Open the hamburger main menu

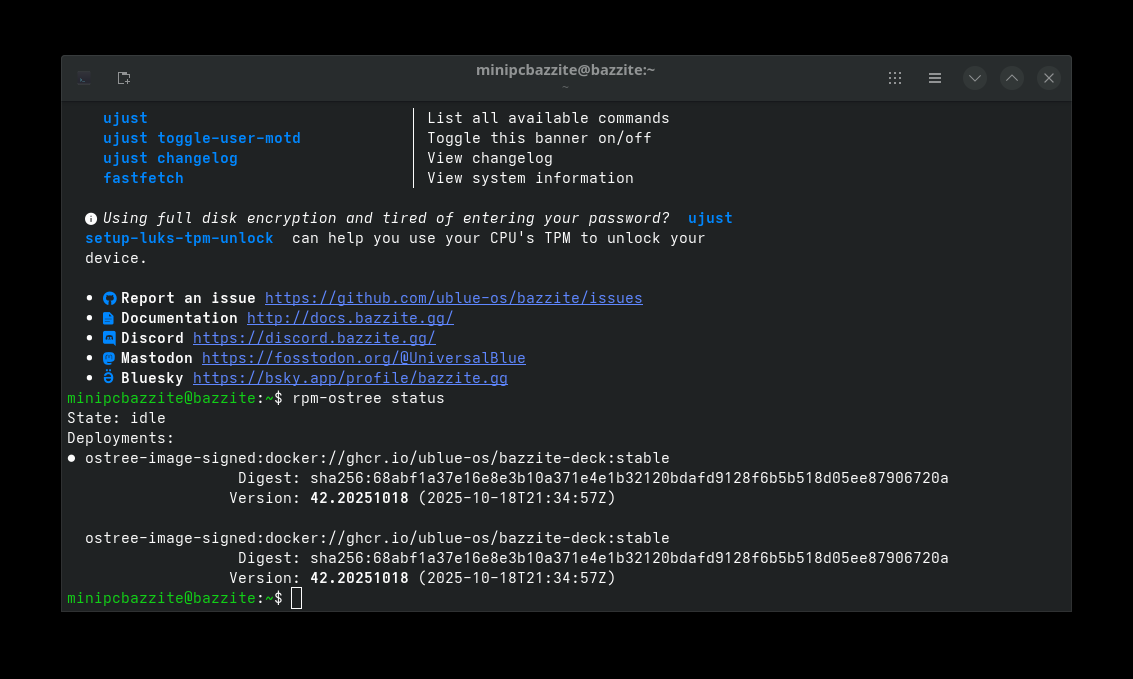935,78
